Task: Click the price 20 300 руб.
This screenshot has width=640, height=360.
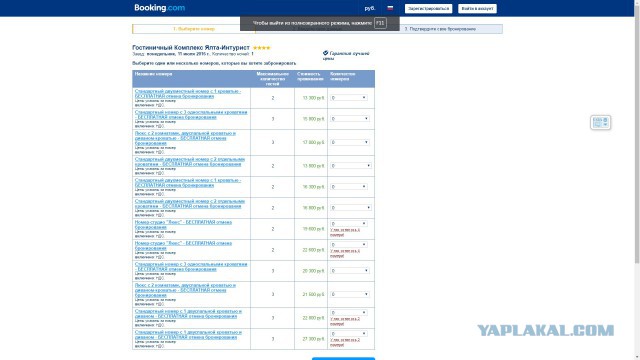Action: [313, 271]
